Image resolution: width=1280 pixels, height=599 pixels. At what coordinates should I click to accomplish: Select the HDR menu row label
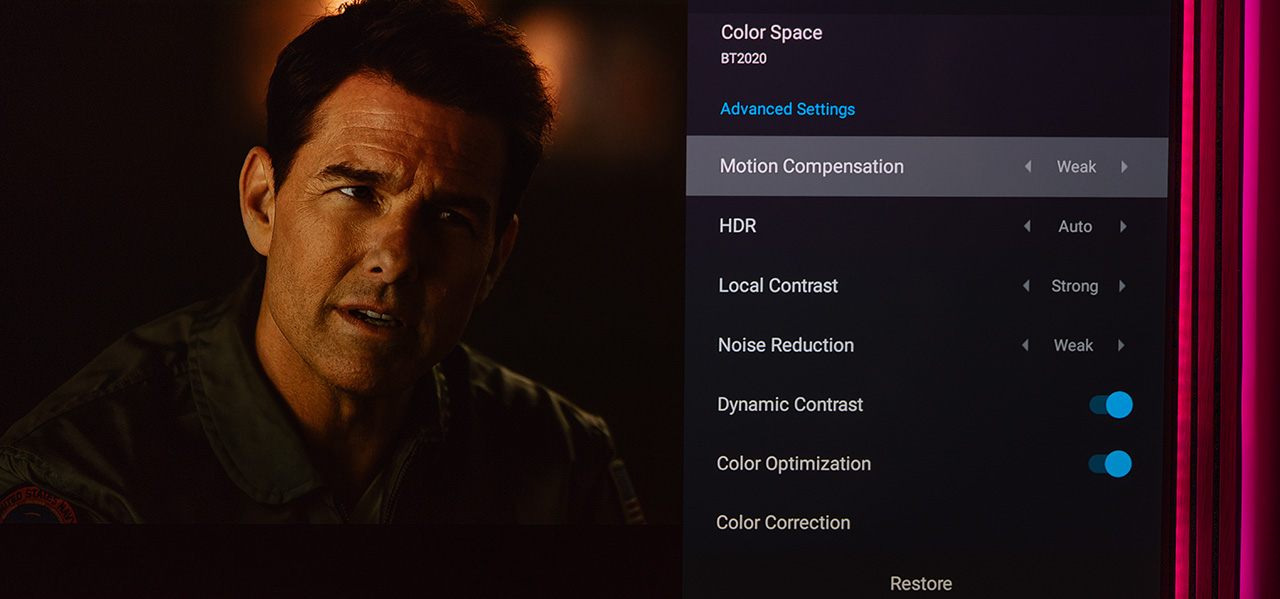[738, 226]
